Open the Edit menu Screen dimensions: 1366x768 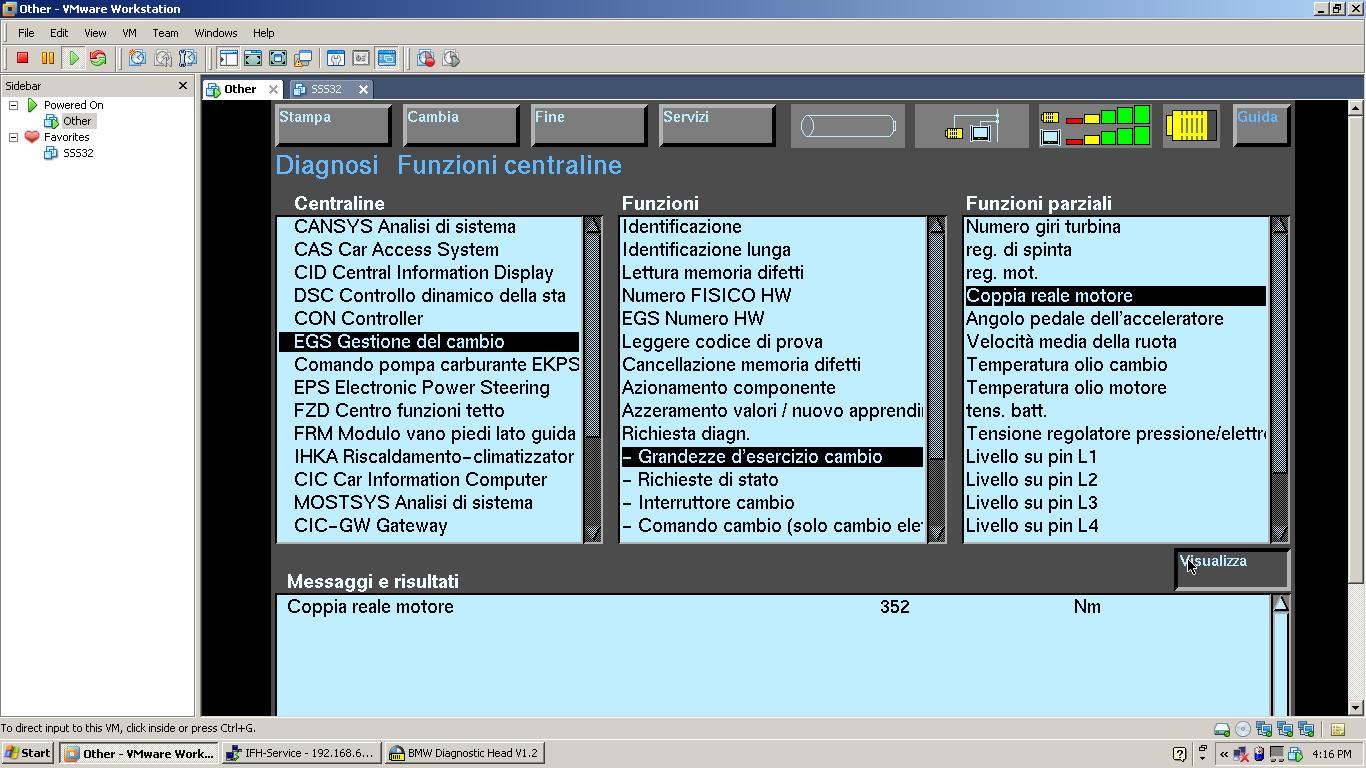[x=59, y=33]
